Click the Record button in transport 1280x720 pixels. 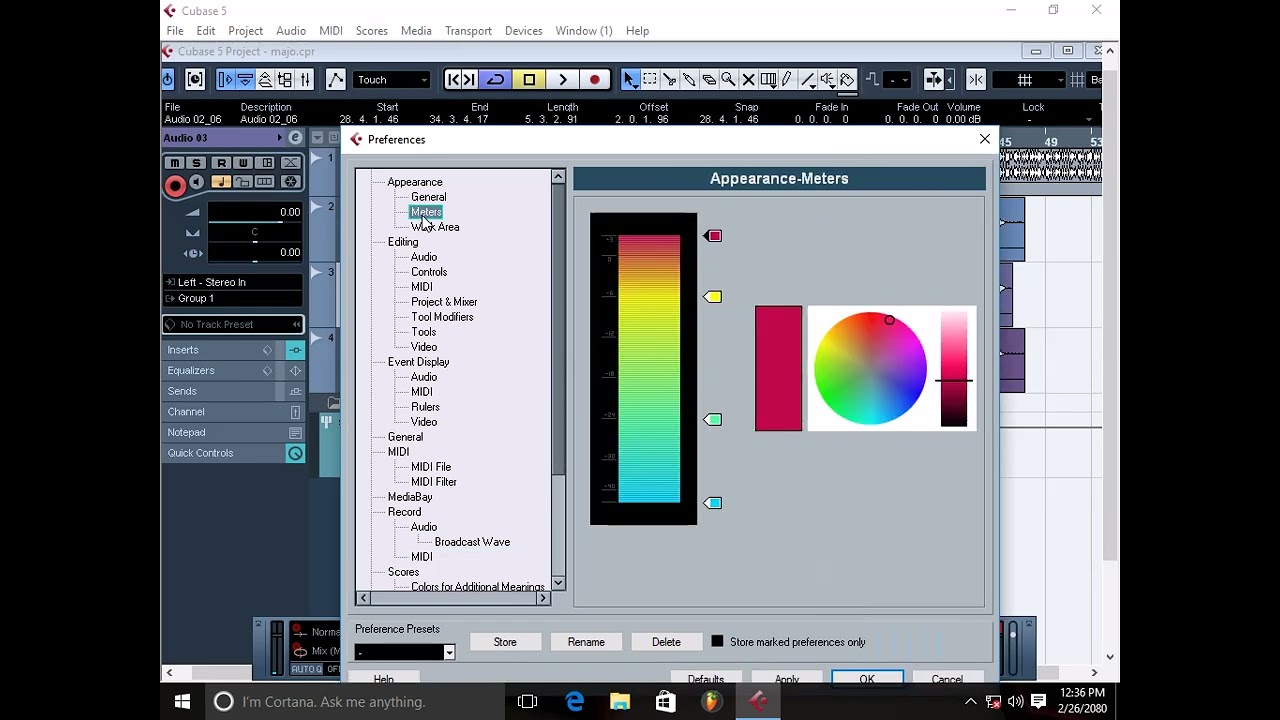595,80
